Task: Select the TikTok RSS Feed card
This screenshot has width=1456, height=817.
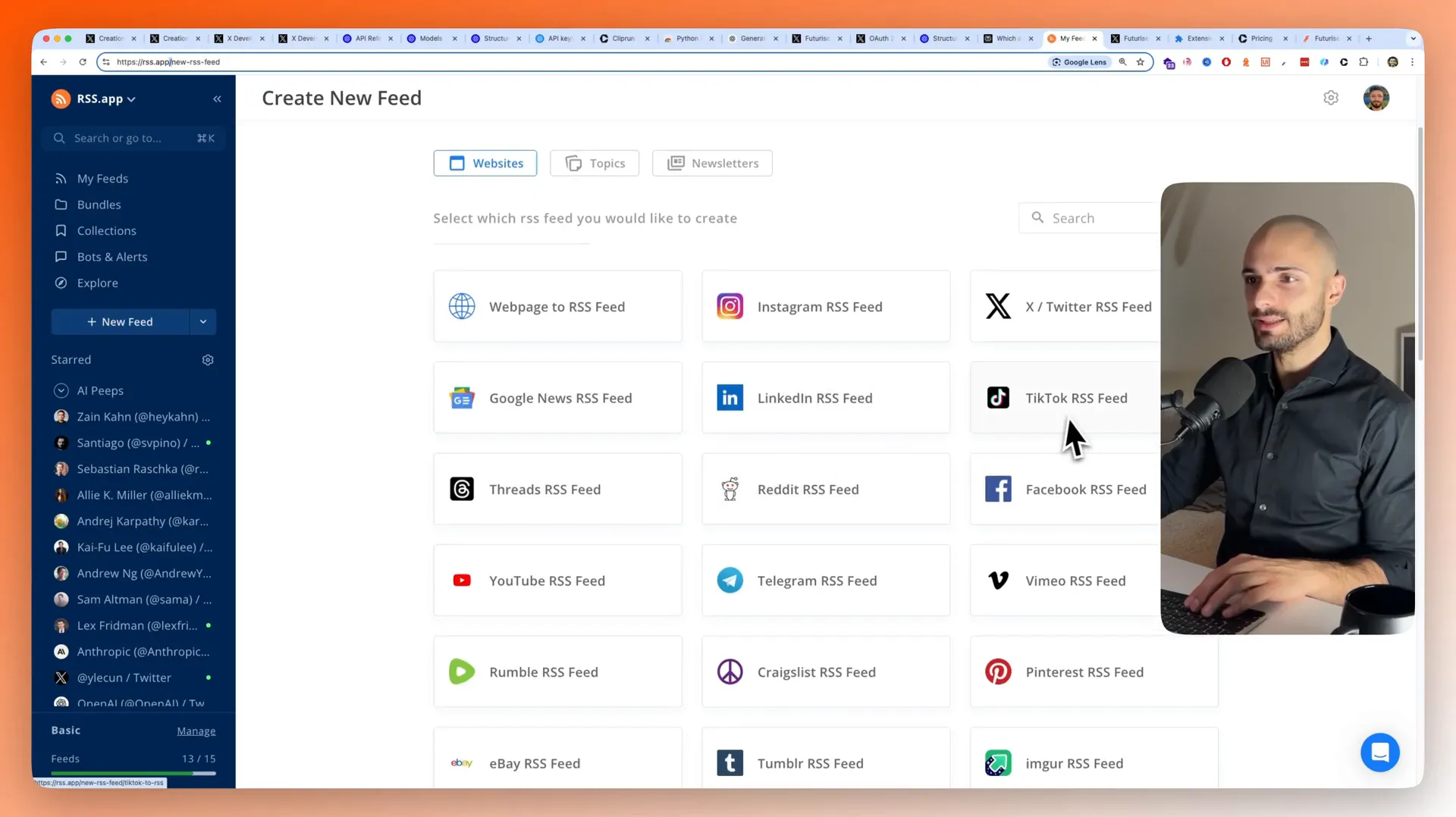Action: pyautogui.click(x=1065, y=398)
